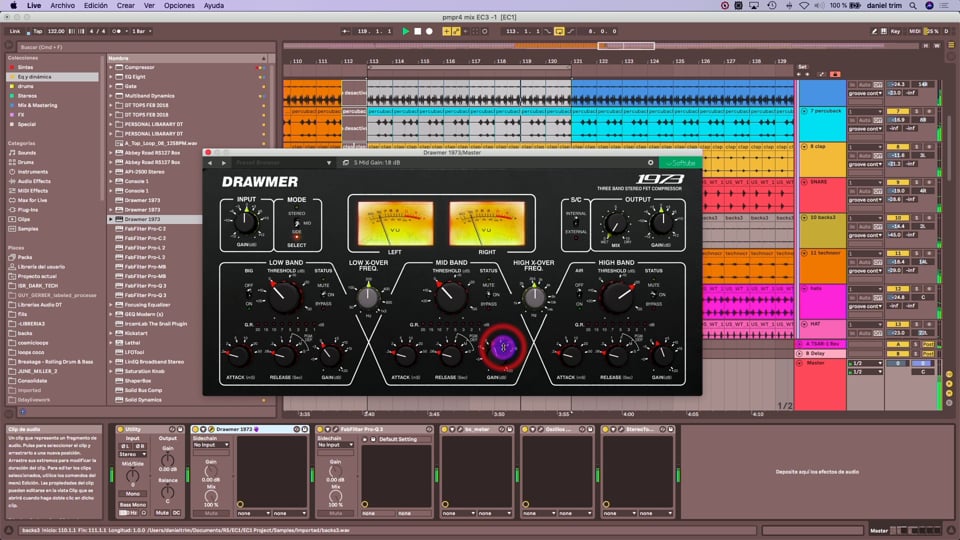Click the Arrangement Record button
960x540 pixels.
pos(429,31)
